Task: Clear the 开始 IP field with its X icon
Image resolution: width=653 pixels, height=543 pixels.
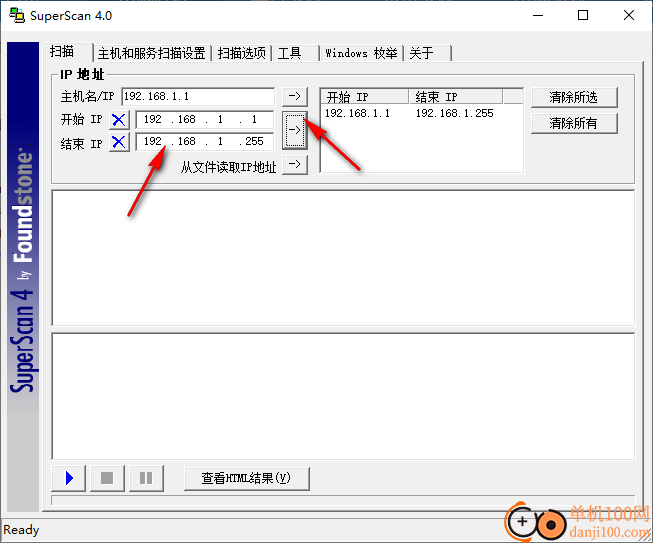Action: pos(119,120)
